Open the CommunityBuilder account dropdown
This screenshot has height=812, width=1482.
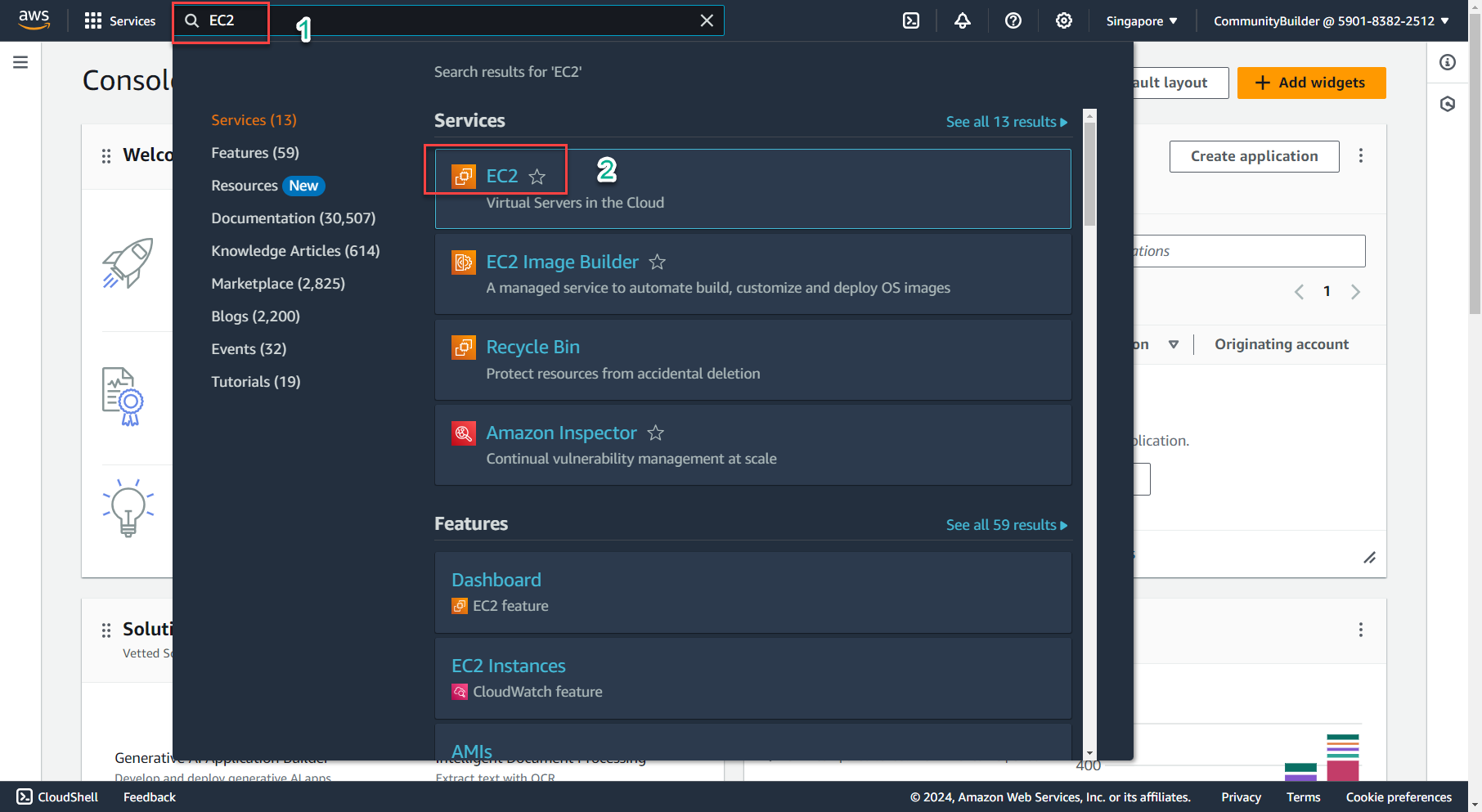(x=1331, y=20)
